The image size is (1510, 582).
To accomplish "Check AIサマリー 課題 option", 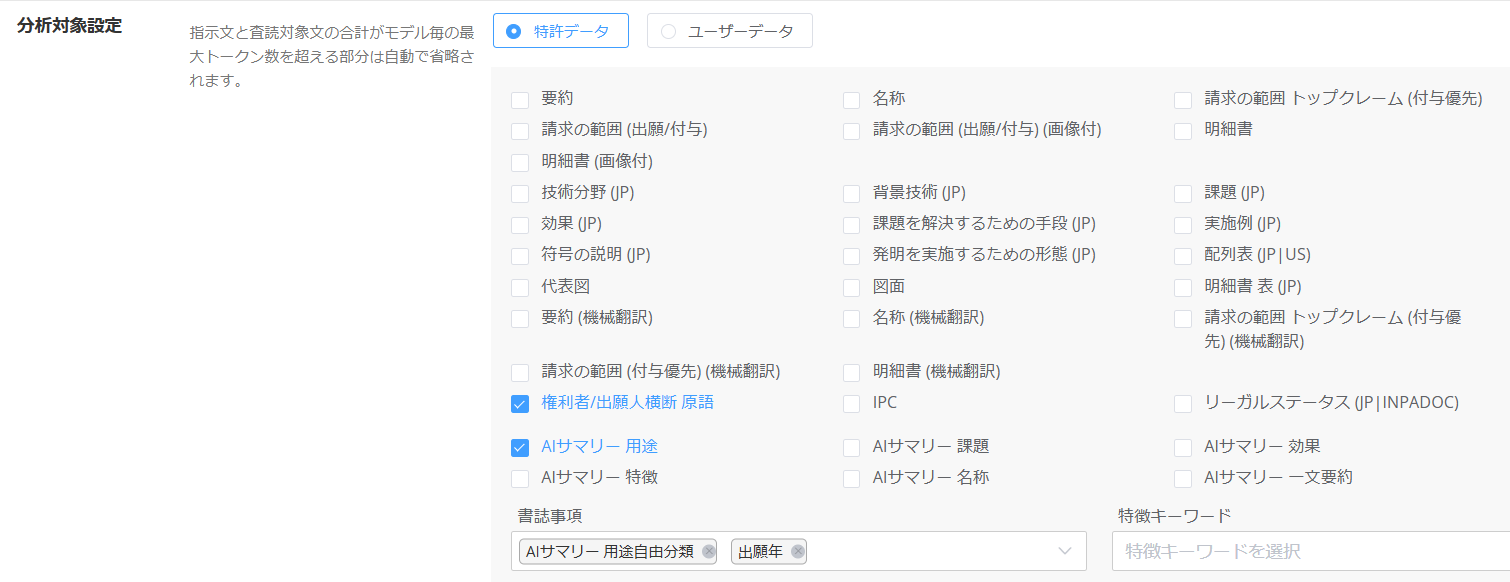I will (x=851, y=448).
